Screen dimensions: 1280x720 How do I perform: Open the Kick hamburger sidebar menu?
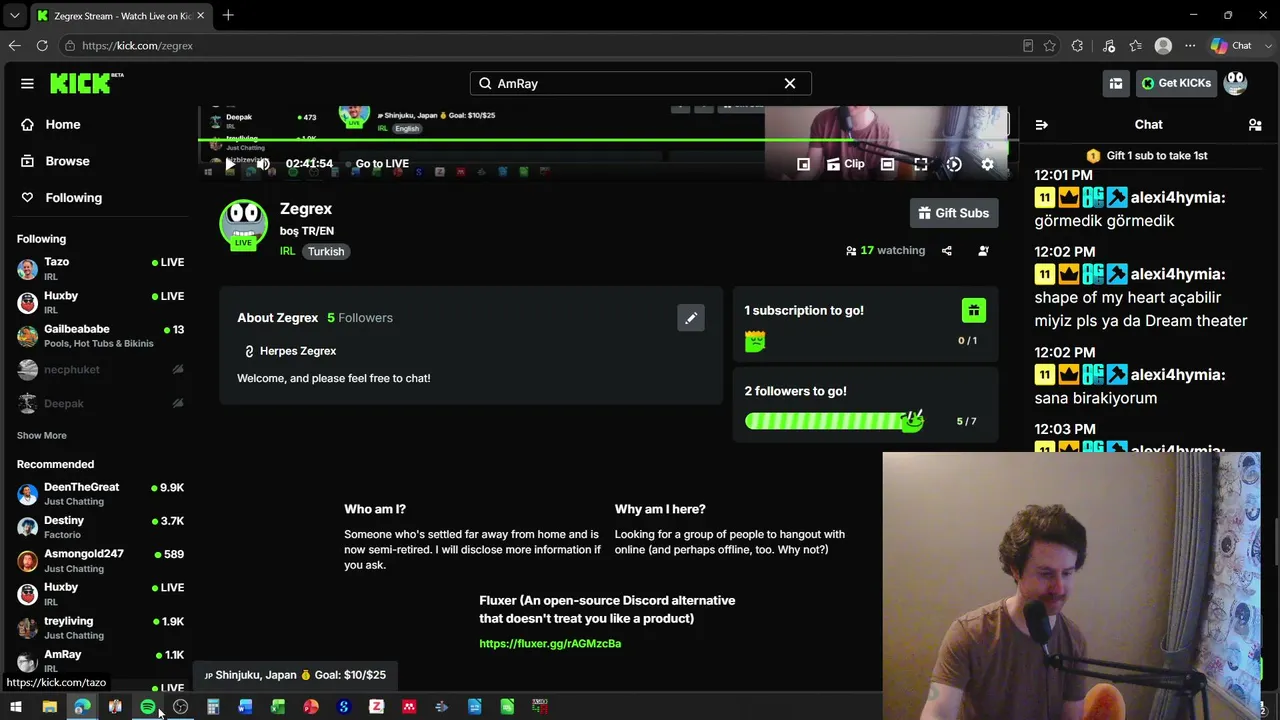27,83
